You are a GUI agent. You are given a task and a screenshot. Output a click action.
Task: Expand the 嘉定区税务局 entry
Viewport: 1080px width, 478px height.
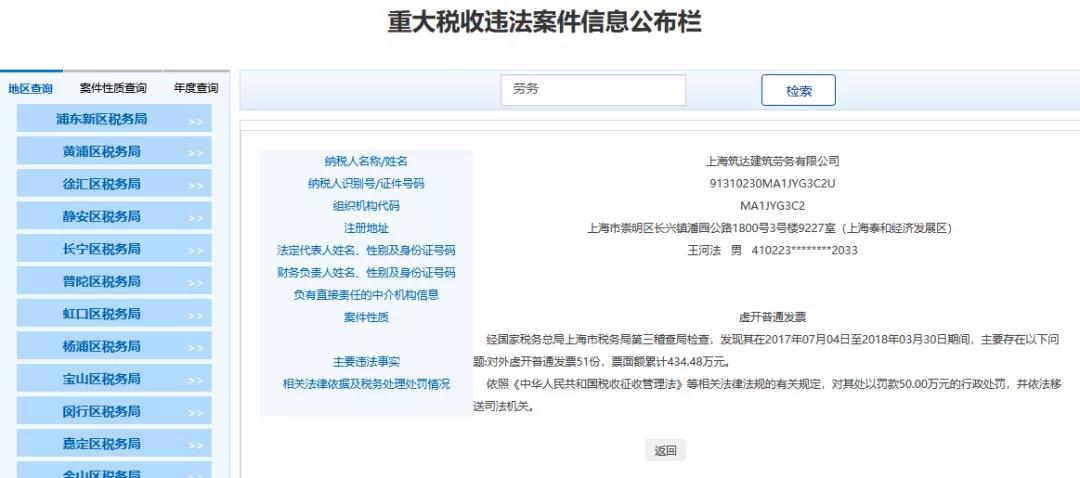click(195, 446)
